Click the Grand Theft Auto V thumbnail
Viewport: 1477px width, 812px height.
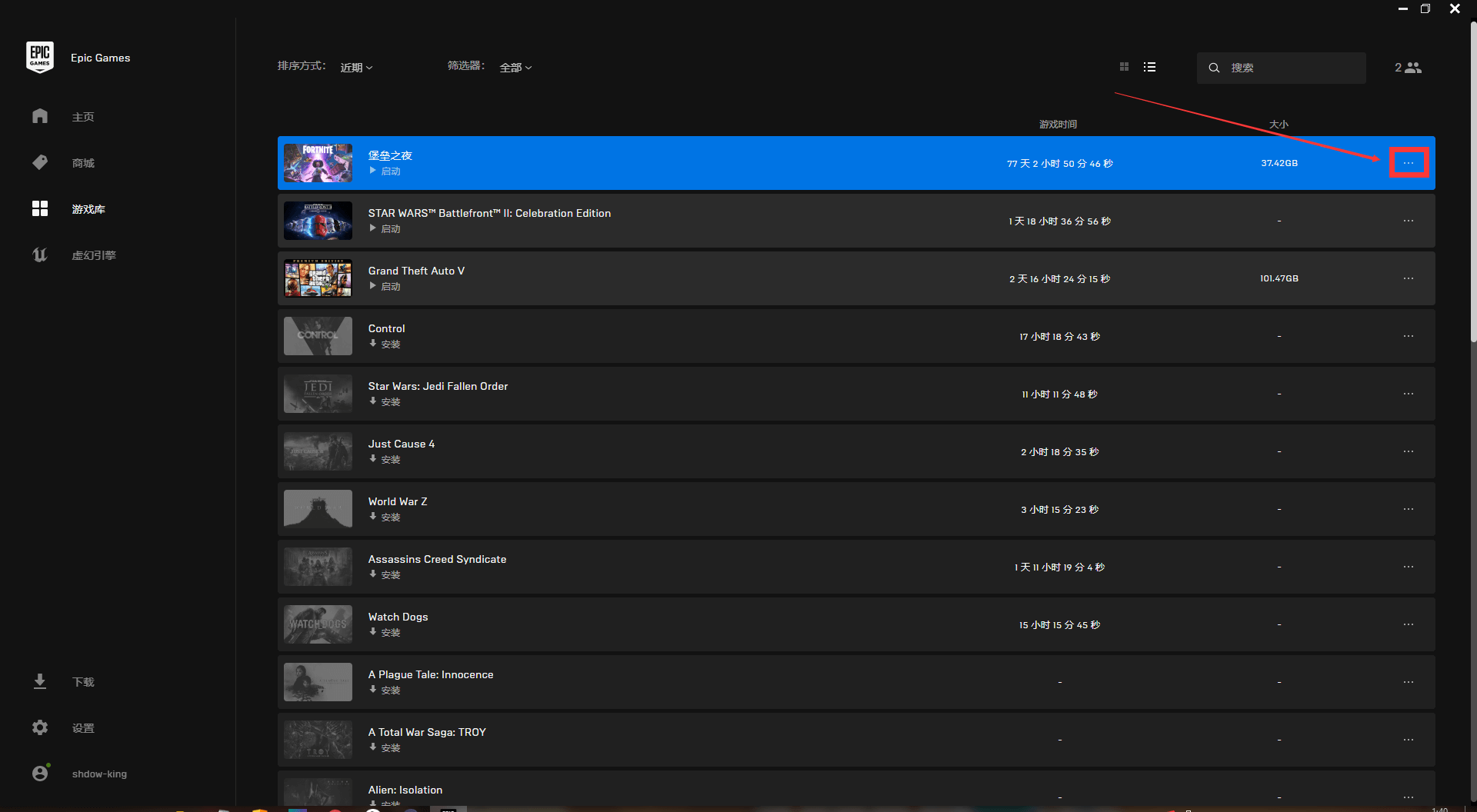[x=318, y=278]
